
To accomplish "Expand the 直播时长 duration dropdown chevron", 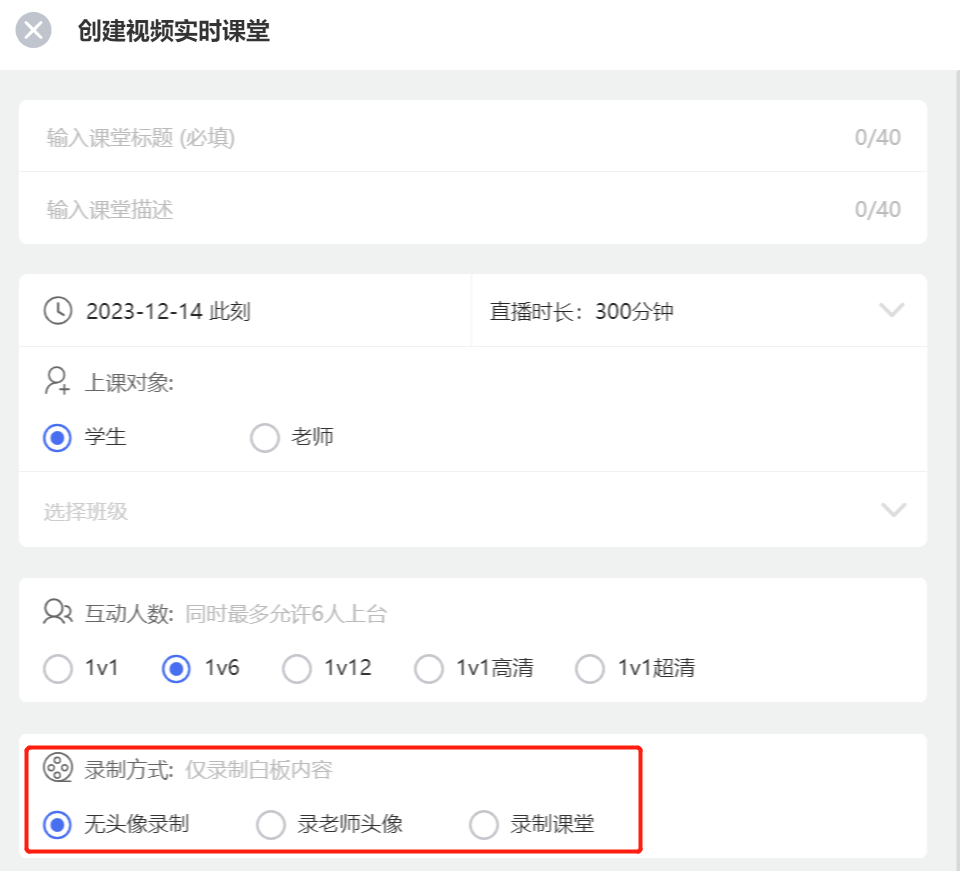I will pos(891,310).
